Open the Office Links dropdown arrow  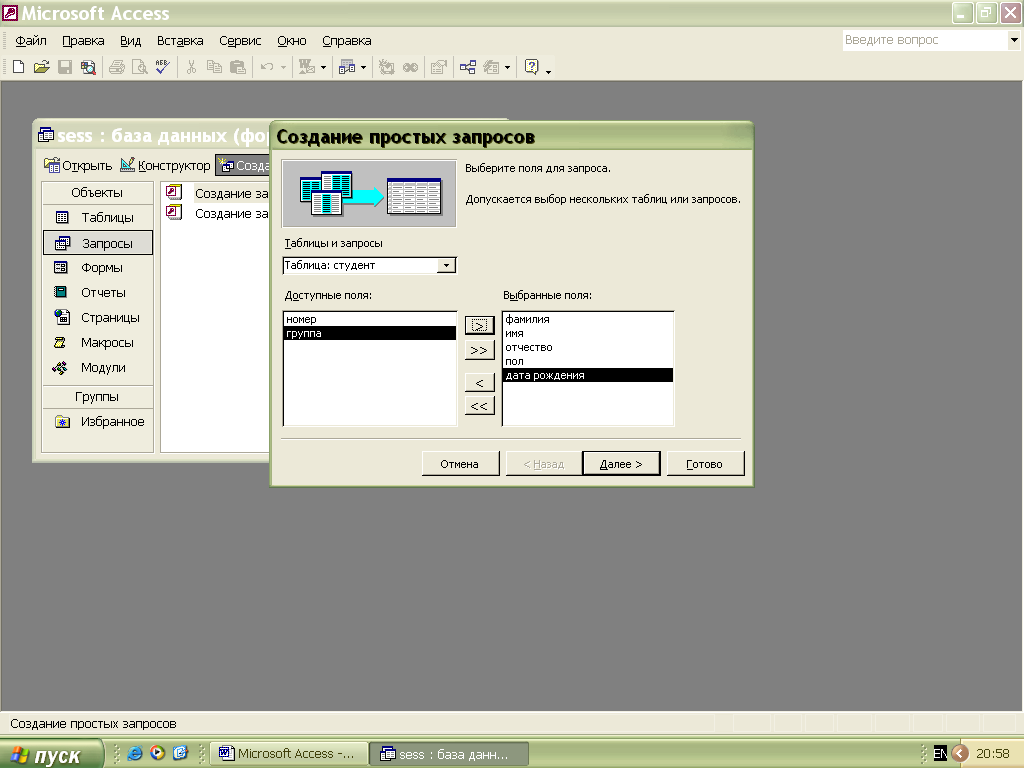[x=323, y=67]
